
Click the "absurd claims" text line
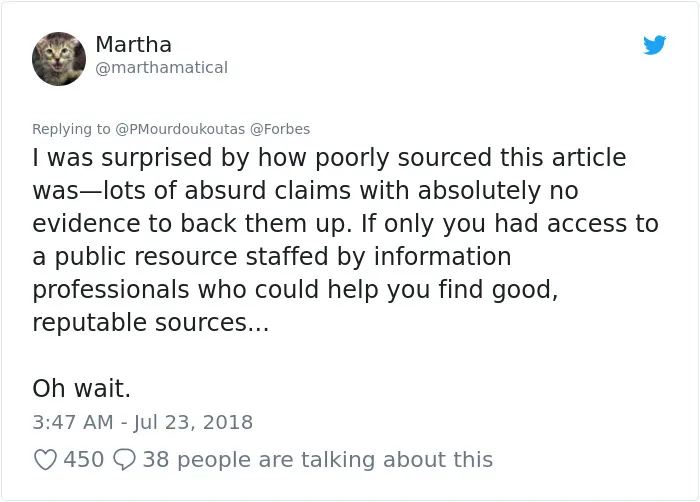[305, 191]
